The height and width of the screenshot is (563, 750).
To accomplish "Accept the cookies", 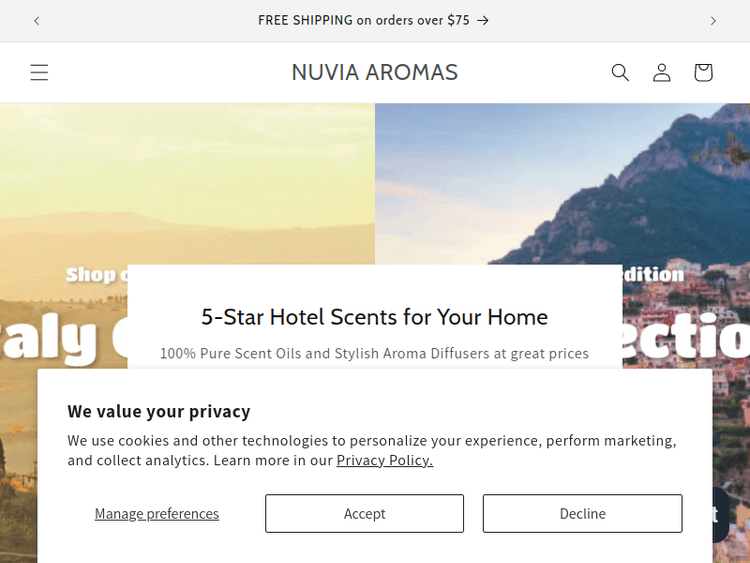I will click(364, 513).
